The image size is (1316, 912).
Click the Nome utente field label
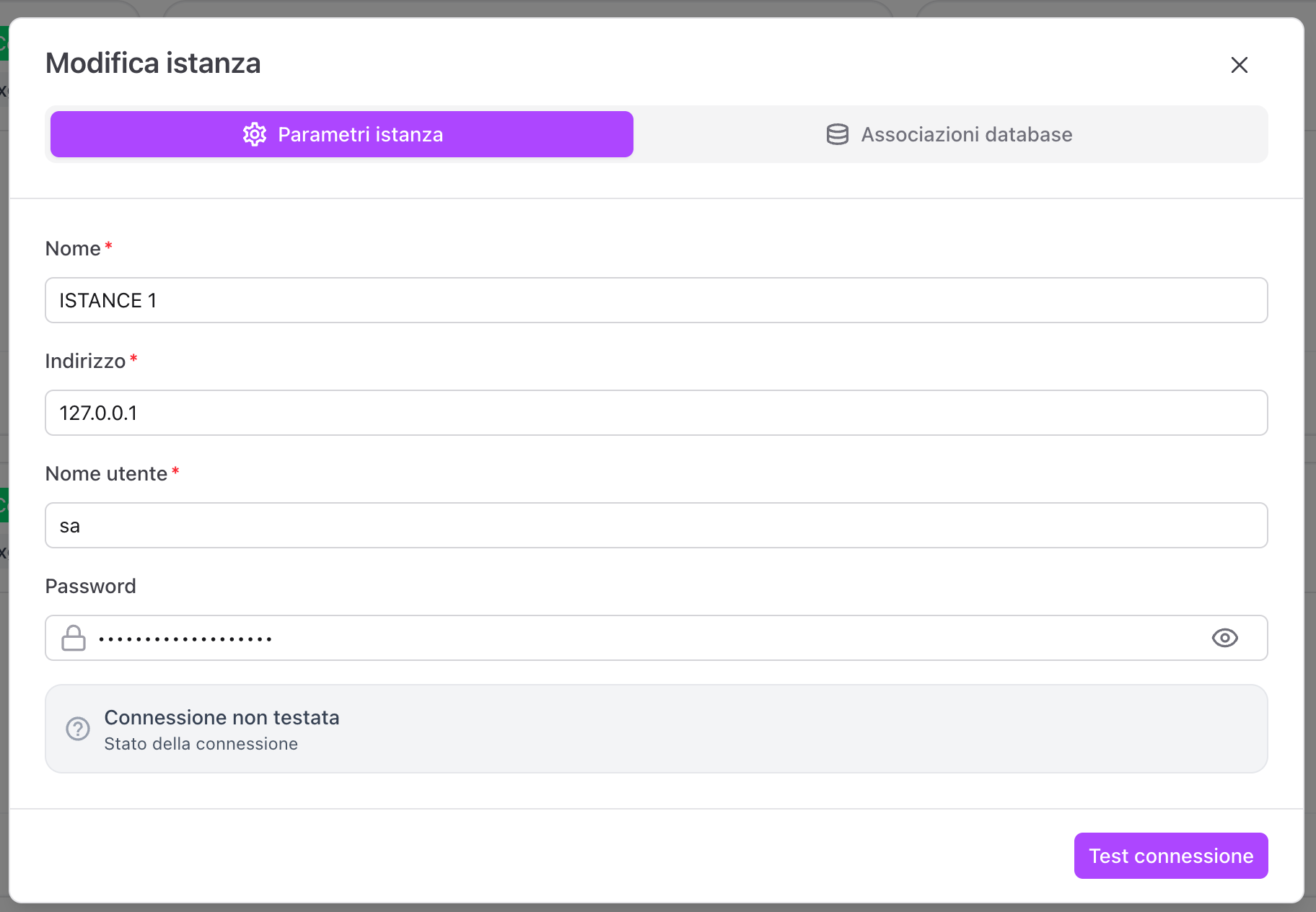(x=106, y=473)
